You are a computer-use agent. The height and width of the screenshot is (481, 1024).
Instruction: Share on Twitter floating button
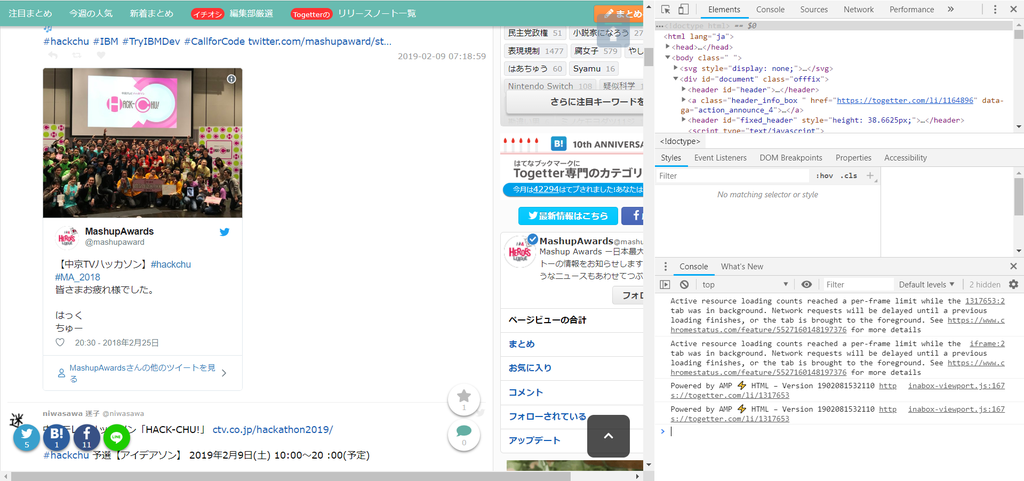click(27, 437)
